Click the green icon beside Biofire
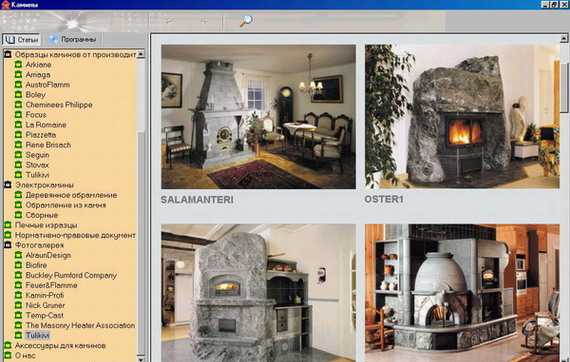 (18, 265)
